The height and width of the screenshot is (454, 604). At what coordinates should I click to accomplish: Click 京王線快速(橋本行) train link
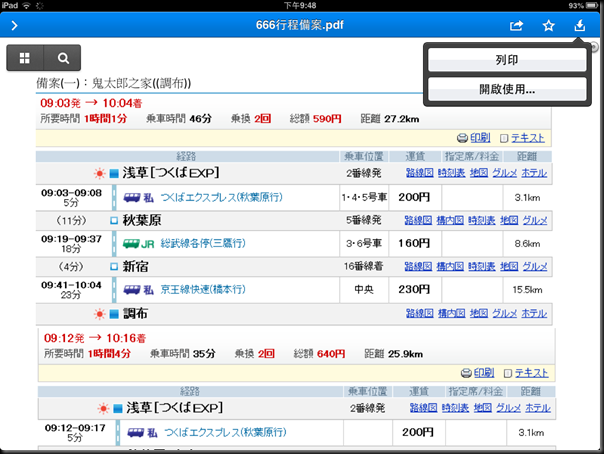[203, 290]
